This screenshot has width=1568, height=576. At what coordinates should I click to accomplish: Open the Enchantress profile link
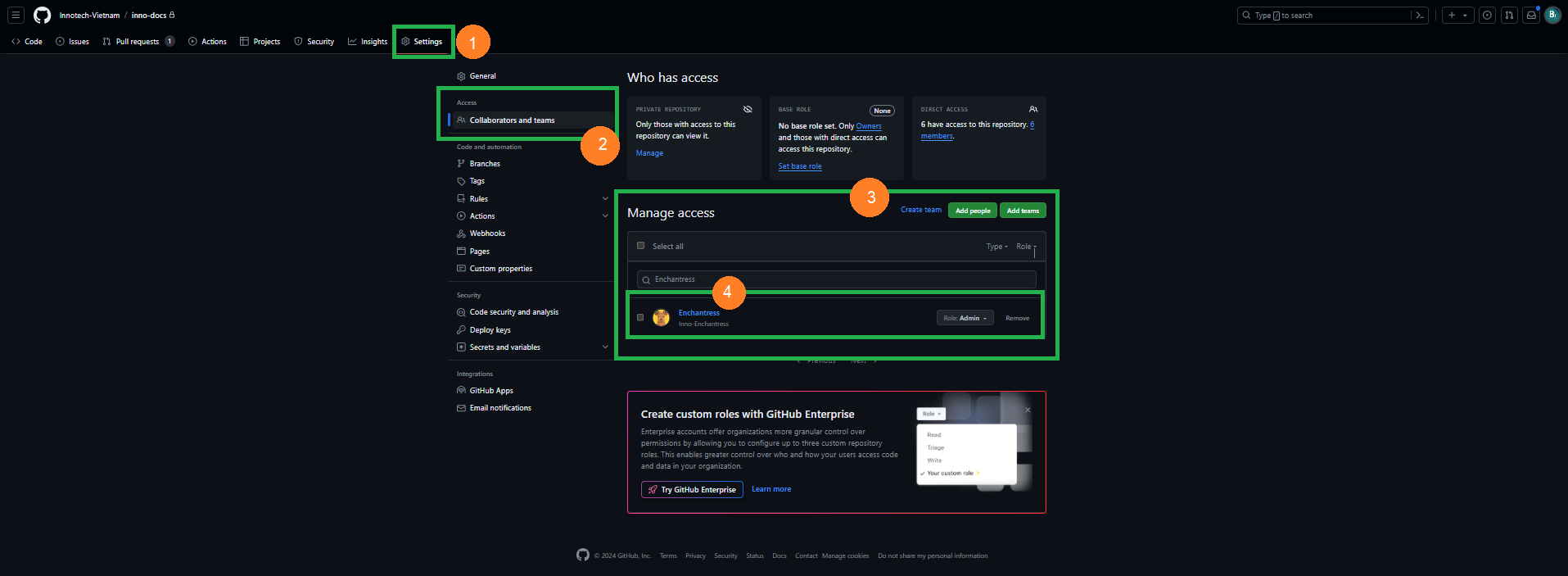(699, 313)
